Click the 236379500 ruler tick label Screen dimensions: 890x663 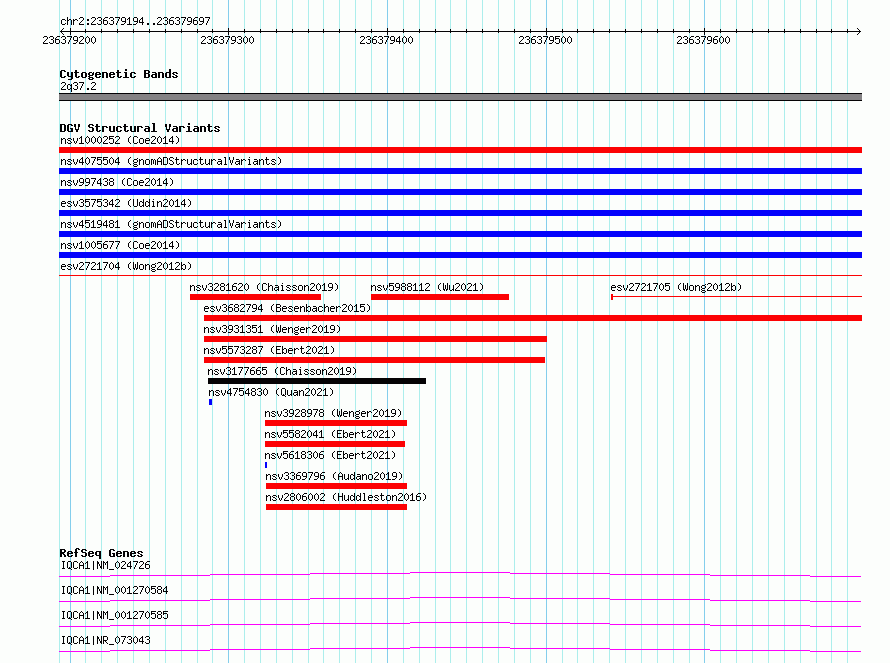click(545, 40)
